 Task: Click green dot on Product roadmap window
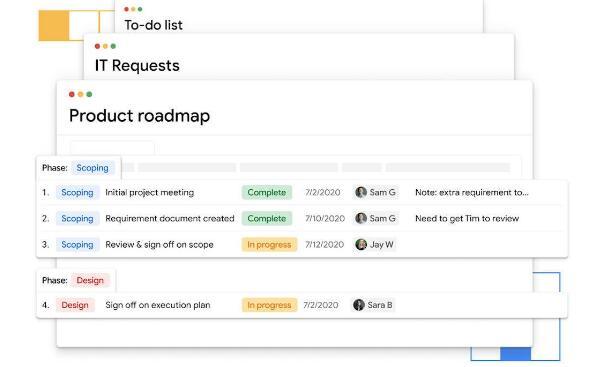pyautogui.click(x=89, y=94)
